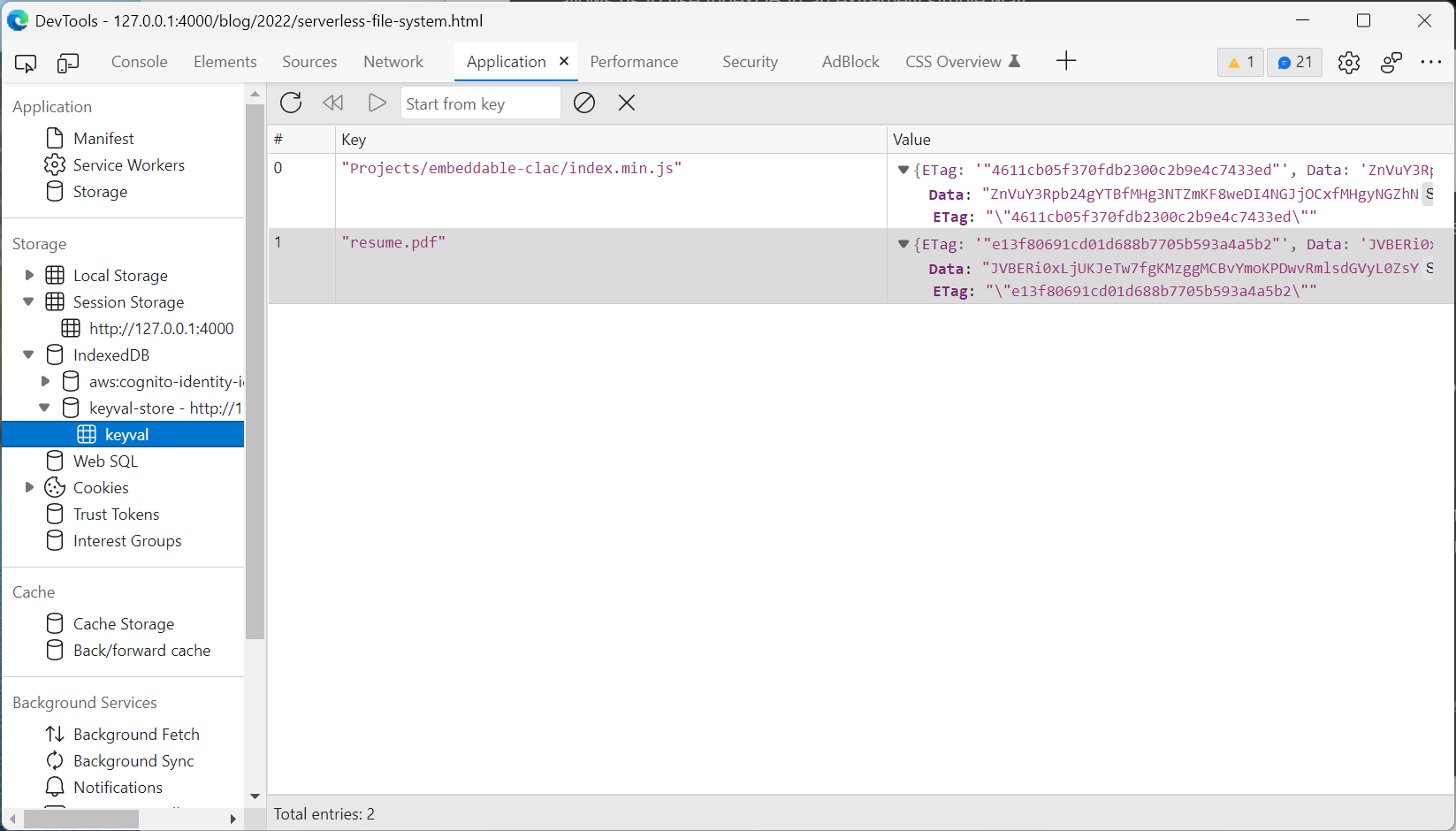This screenshot has height=831, width=1456.
Task: Open Cache Storage item
Action: (124, 624)
